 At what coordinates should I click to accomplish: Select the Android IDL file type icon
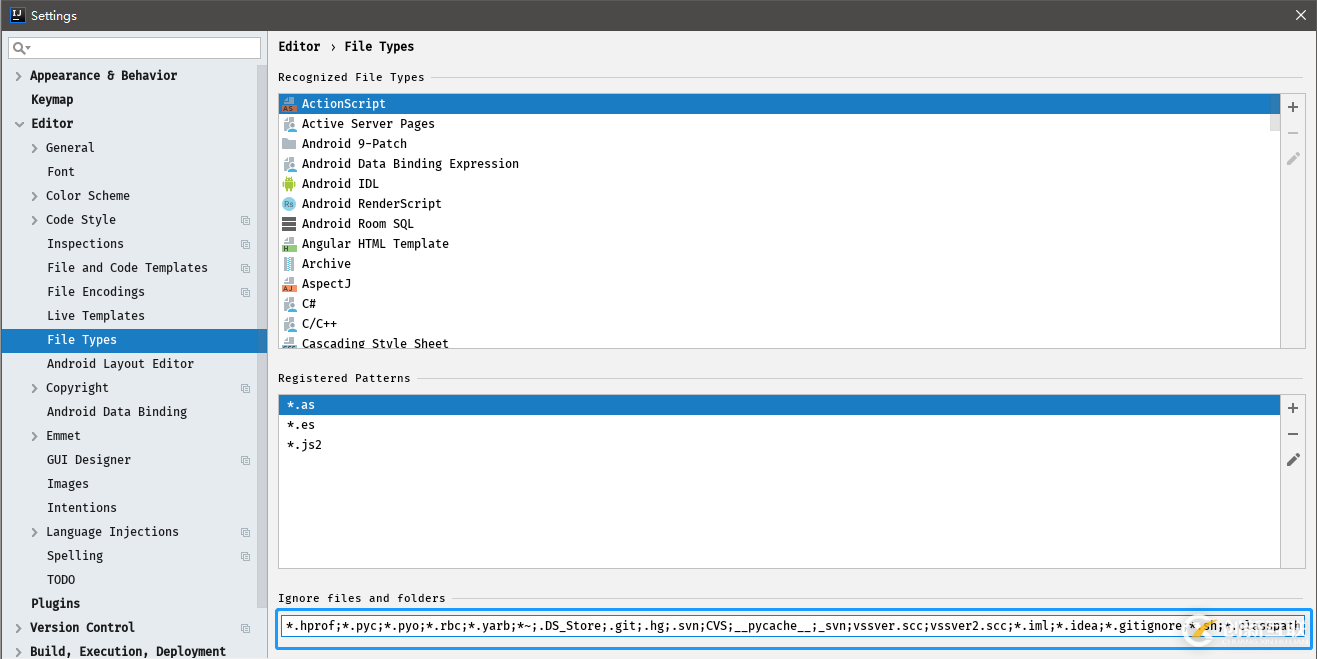click(x=289, y=184)
